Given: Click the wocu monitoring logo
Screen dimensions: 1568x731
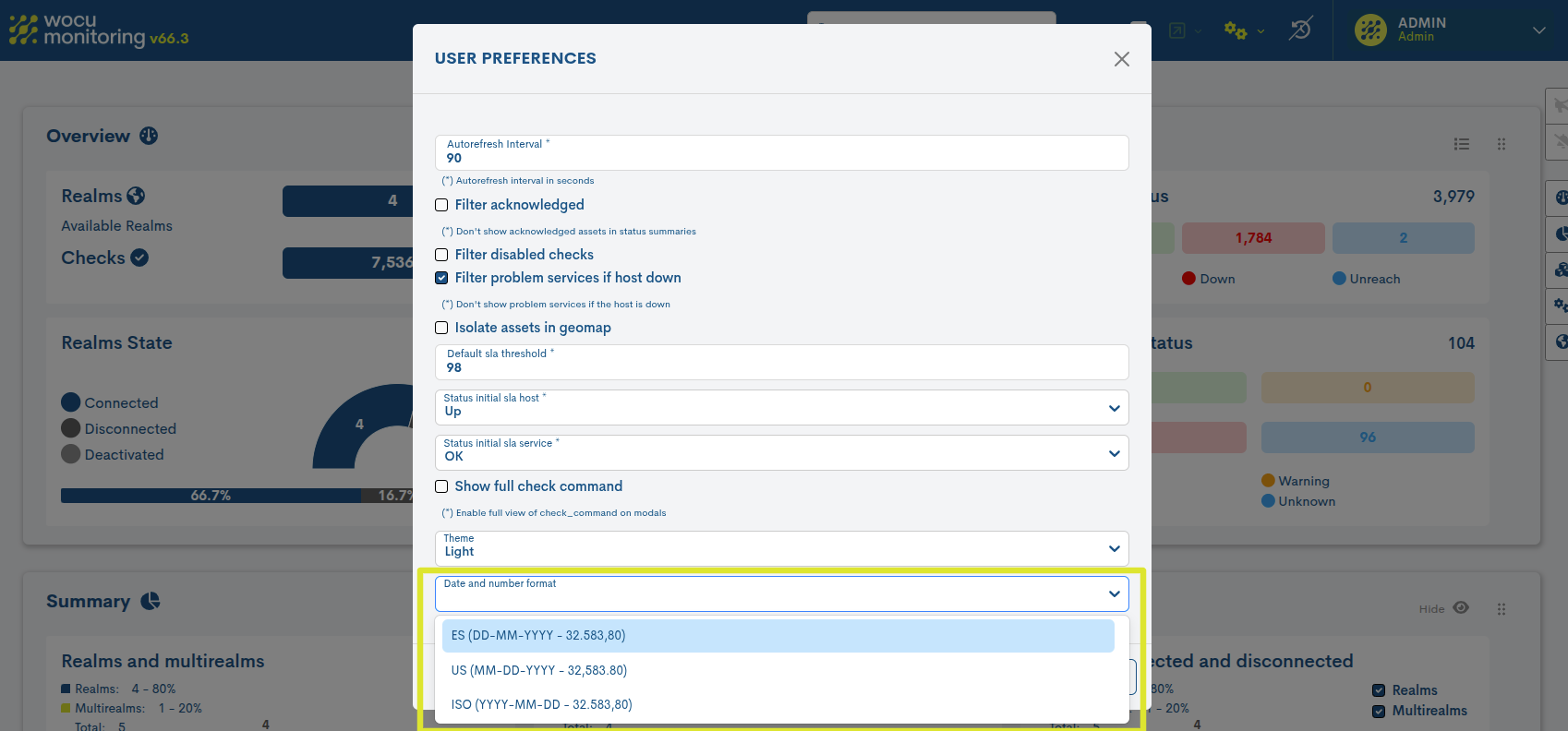Looking at the screenshot, I should [x=98, y=30].
